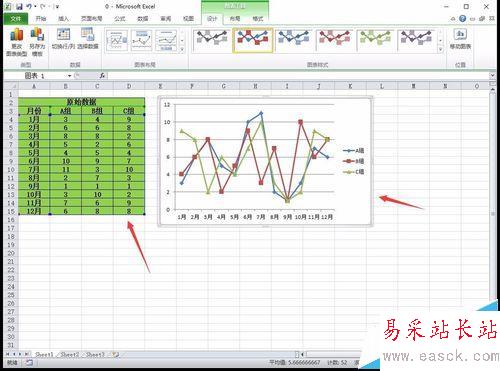Apply the second chart layout thumbnail
500x371 pixels.
pyautogui.click(x=141, y=41)
